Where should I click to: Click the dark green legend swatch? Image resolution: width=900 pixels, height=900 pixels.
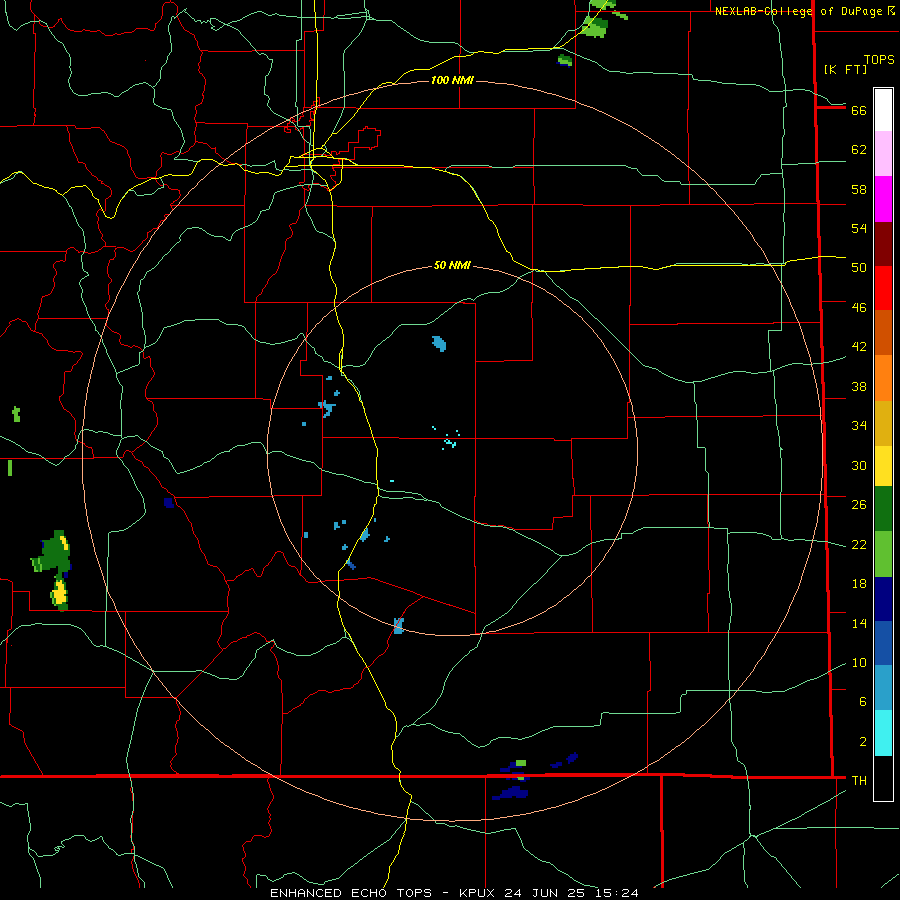pyautogui.click(x=883, y=509)
